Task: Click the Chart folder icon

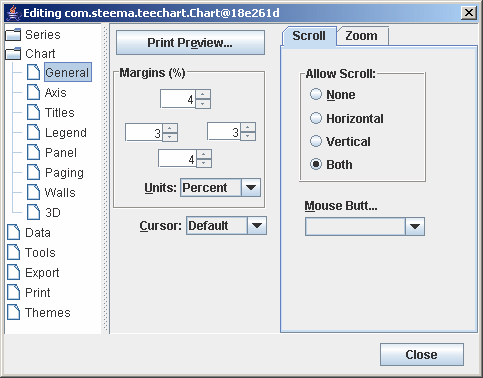Action: [x=13, y=54]
